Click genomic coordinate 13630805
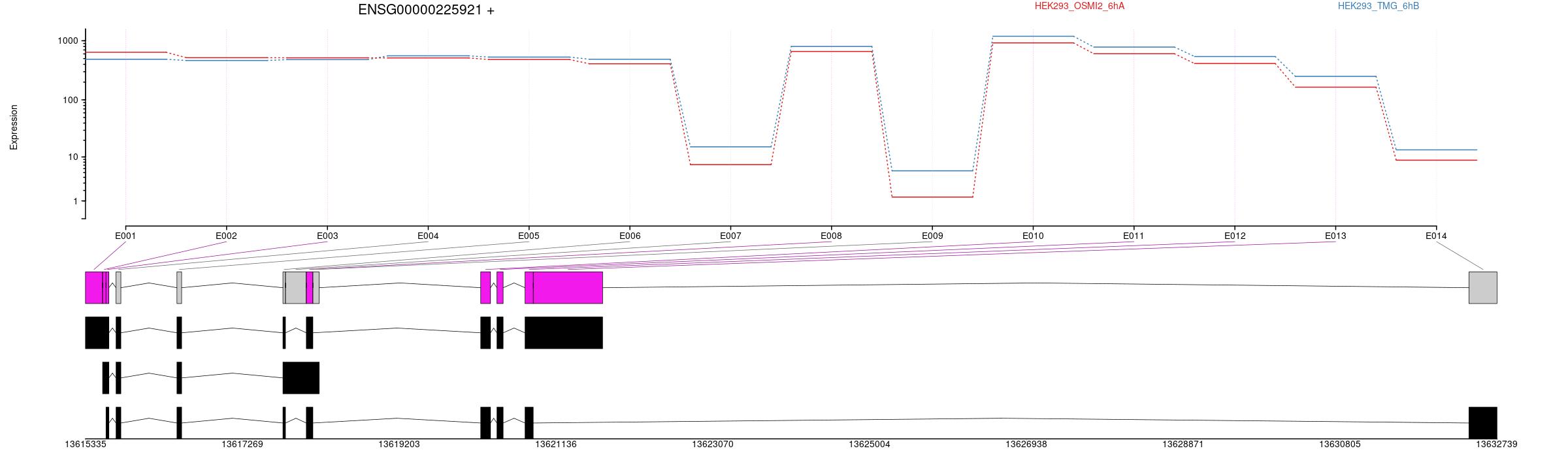Viewport: 1568px width, 457px height. click(x=1340, y=444)
